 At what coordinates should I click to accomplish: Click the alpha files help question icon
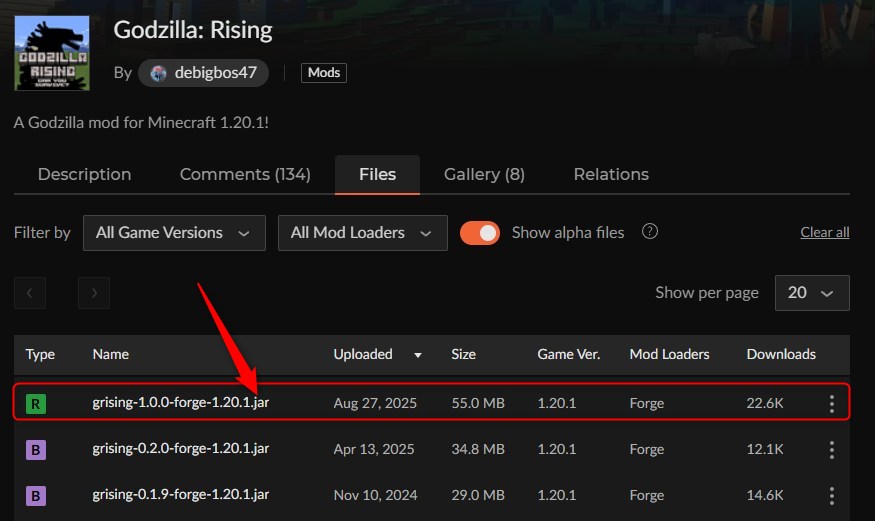650,231
